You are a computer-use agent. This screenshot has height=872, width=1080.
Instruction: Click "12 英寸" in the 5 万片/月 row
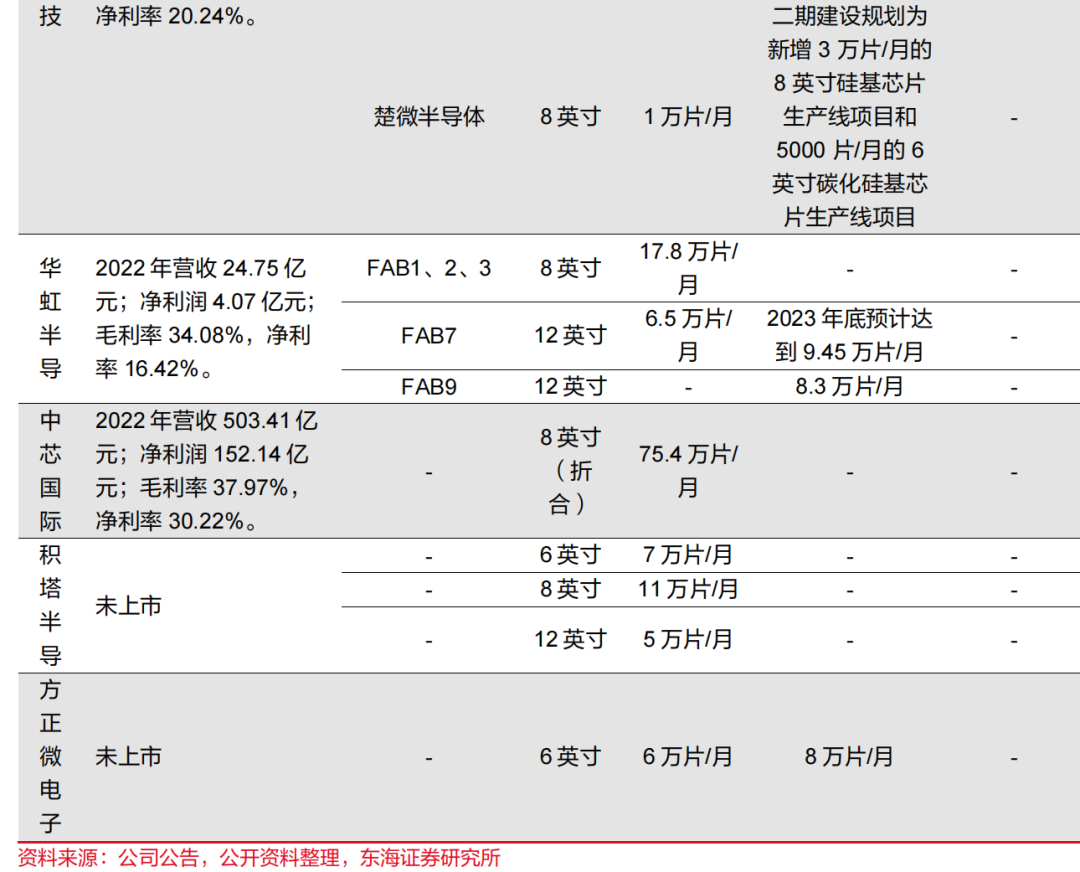click(x=570, y=640)
